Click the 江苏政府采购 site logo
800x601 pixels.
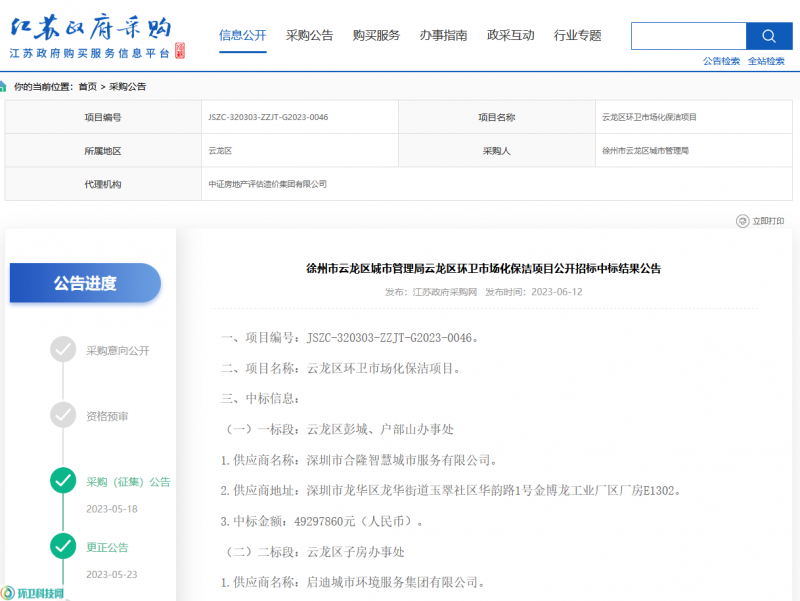[x=97, y=37]
